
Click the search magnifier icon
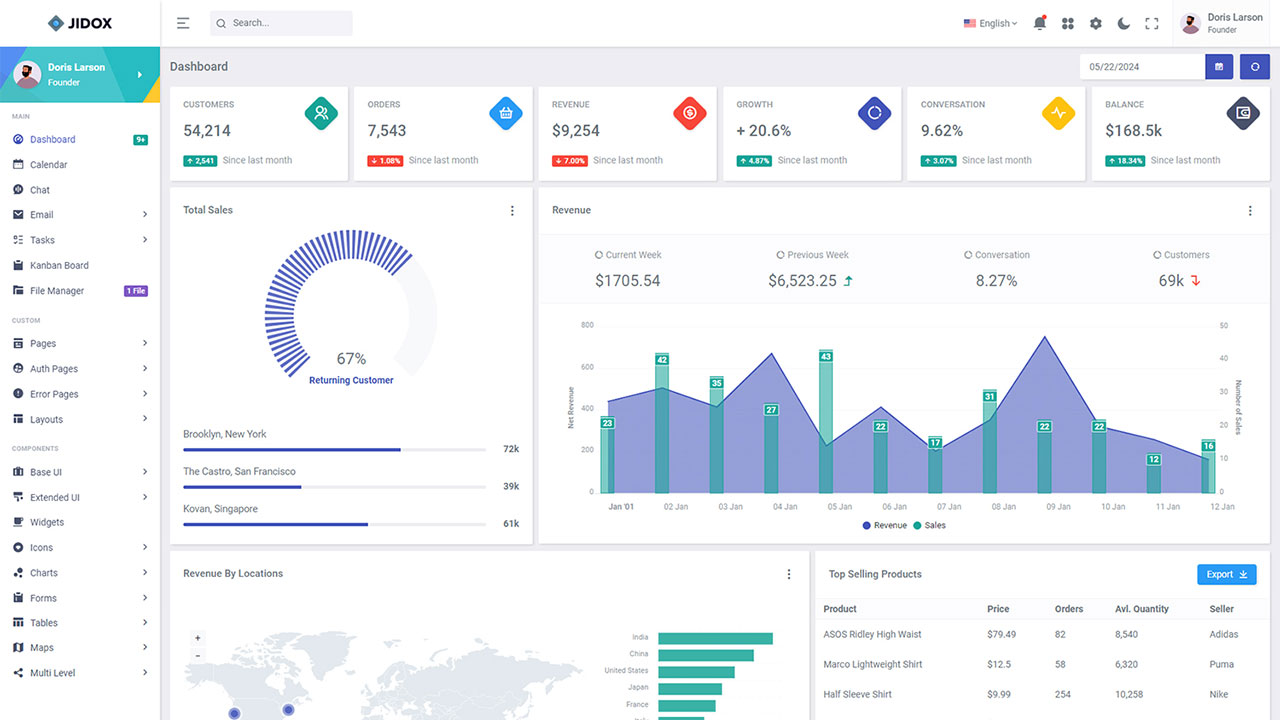coord(221,23)
